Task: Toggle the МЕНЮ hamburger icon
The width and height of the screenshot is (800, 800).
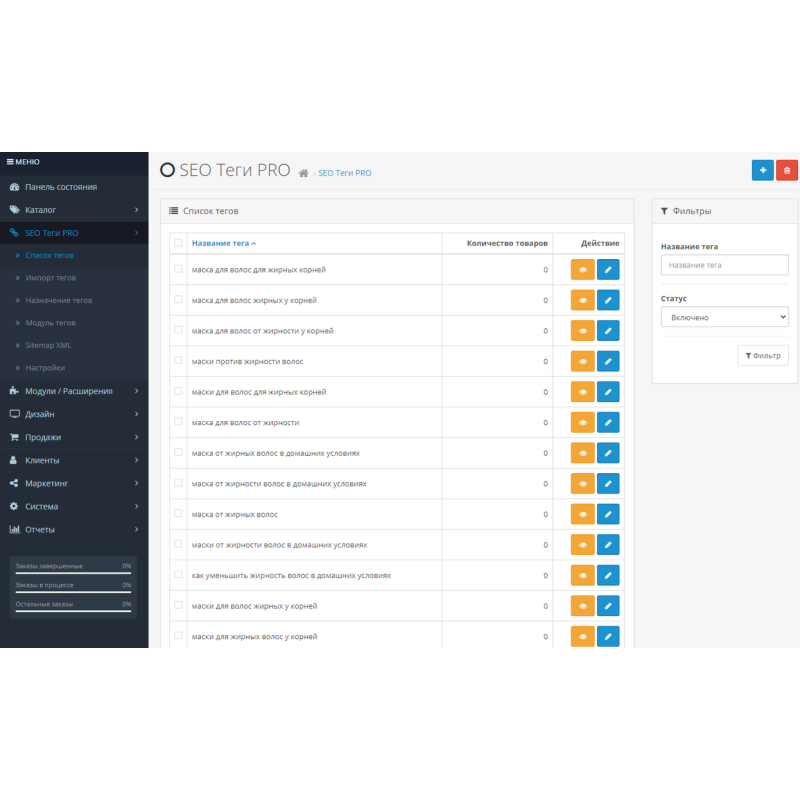Action: [x=10, y=161]
